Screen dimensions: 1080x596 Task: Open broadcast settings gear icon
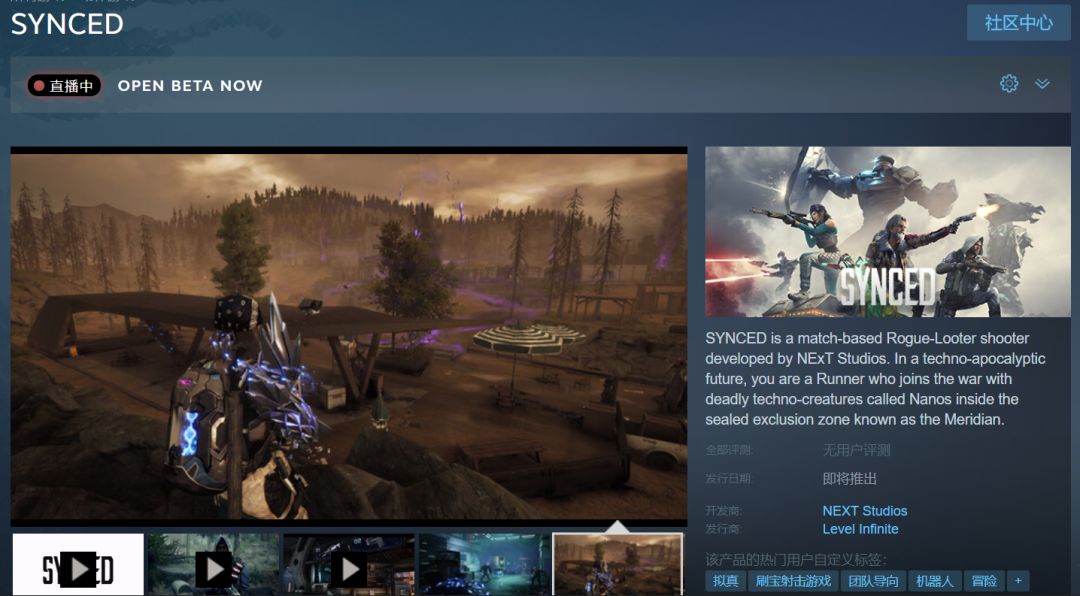[1009, 84]
